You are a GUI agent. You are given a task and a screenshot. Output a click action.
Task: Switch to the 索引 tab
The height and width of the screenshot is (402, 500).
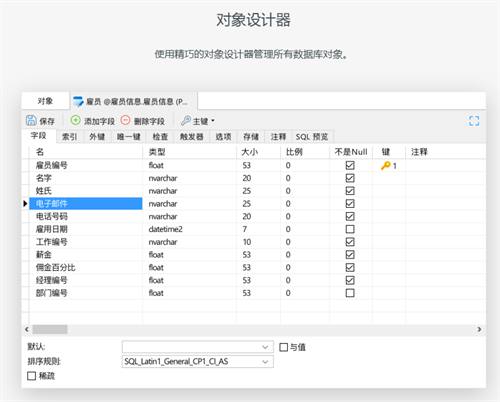[x=69, y=137]
